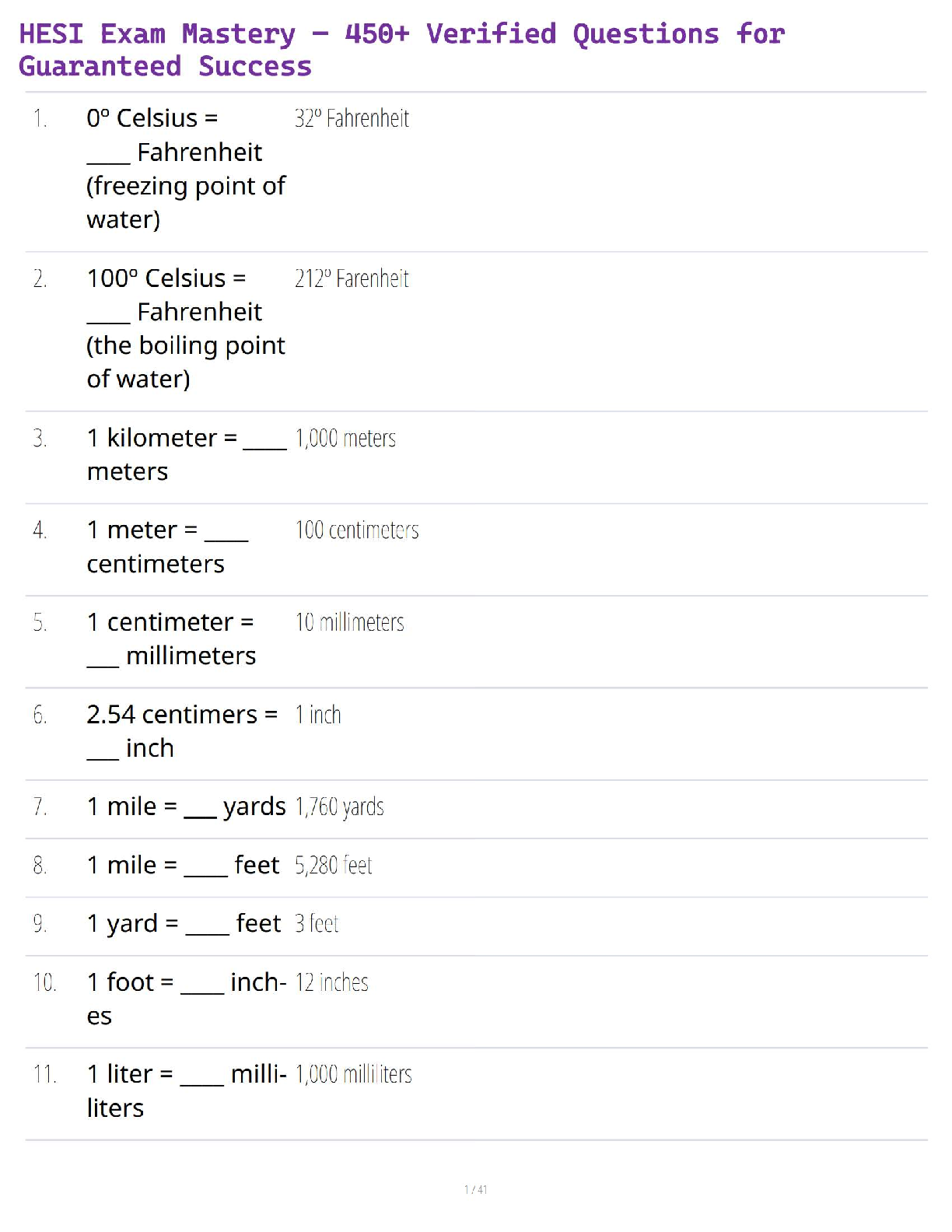The image size is (952, 1232).
Task: Click the answer "100 centimeters"
Action: [x=357, y=530]
